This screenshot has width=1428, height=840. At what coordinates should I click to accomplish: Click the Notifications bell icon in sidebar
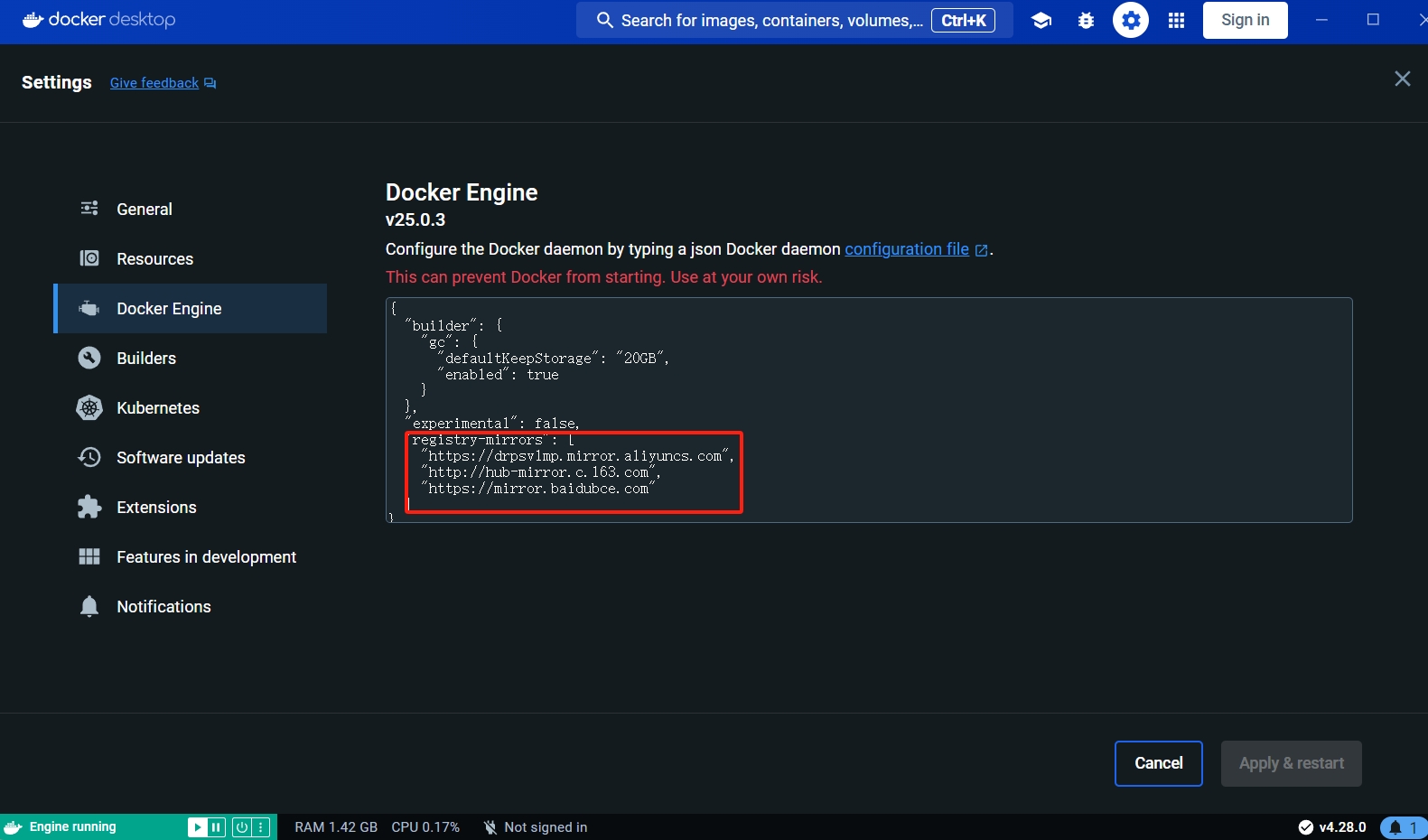pyautogui.click(x=89, y=606)
